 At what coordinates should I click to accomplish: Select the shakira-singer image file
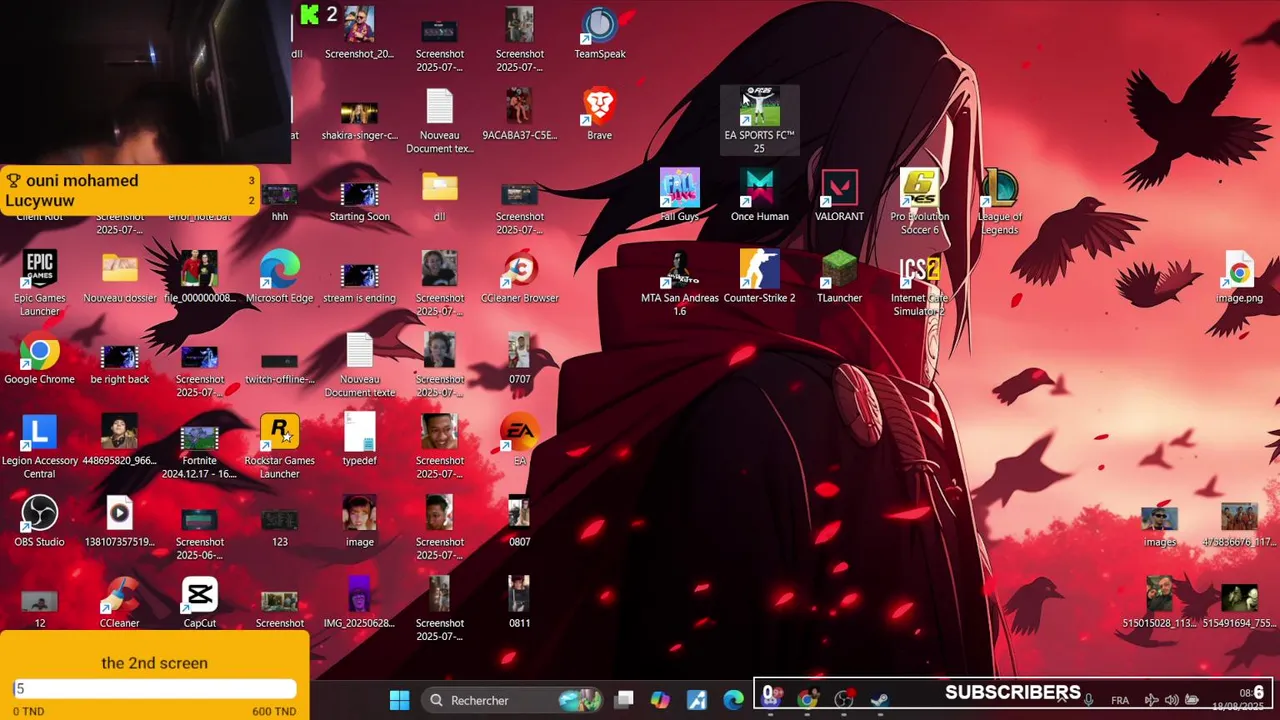(x=360, y=120)
